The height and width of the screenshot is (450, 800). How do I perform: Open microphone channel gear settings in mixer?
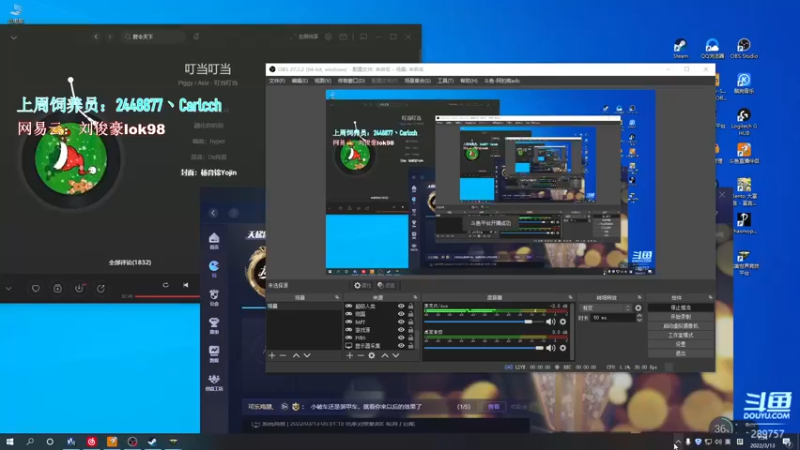tap(563, 321)
